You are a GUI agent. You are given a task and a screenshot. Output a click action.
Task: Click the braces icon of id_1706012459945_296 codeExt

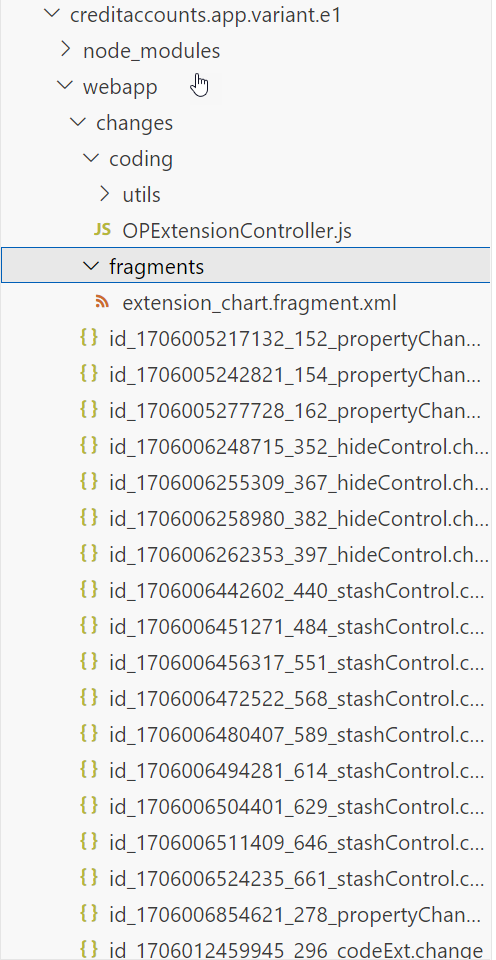[89, 950]
